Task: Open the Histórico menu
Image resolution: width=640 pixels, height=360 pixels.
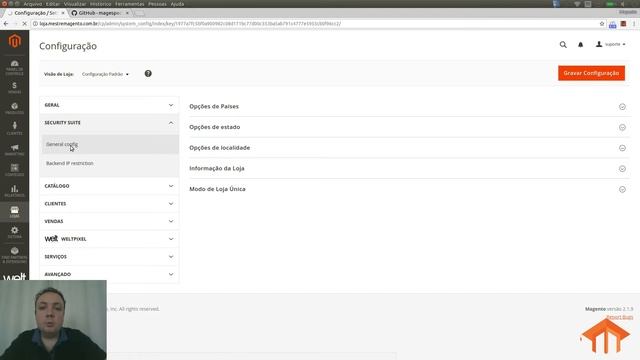Action: 100,4
